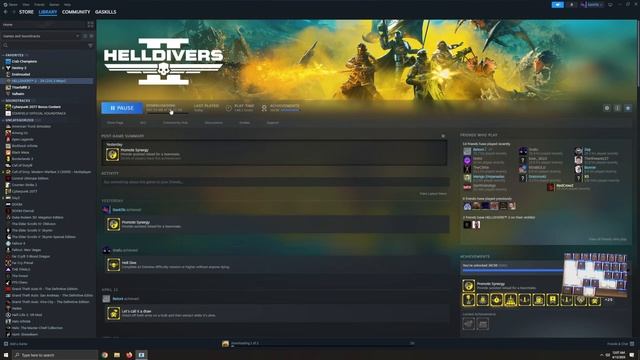Click View Latest News link

tap(433, 194)
